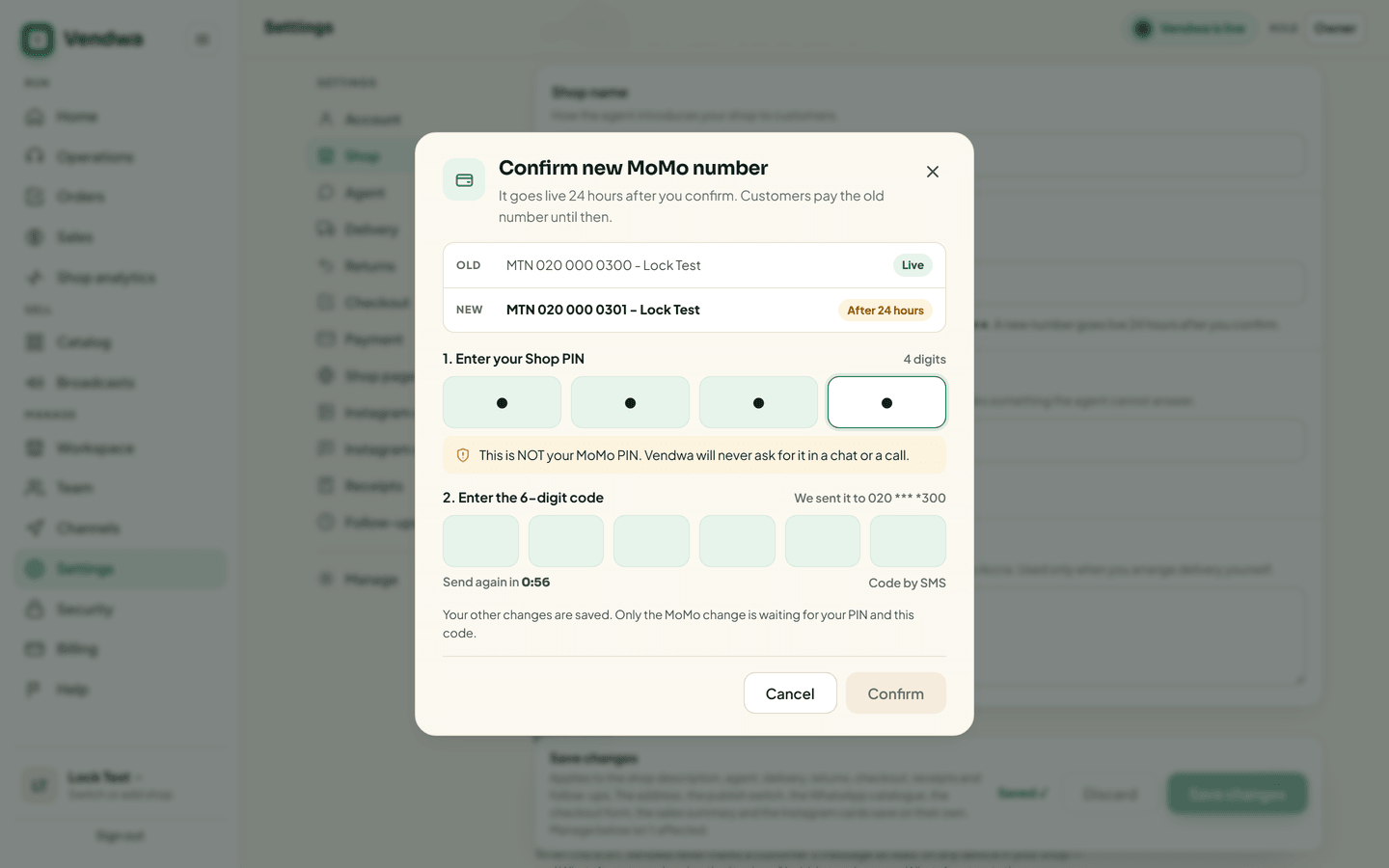Click the blurred Save changes button

click(x=1238, y=794)
